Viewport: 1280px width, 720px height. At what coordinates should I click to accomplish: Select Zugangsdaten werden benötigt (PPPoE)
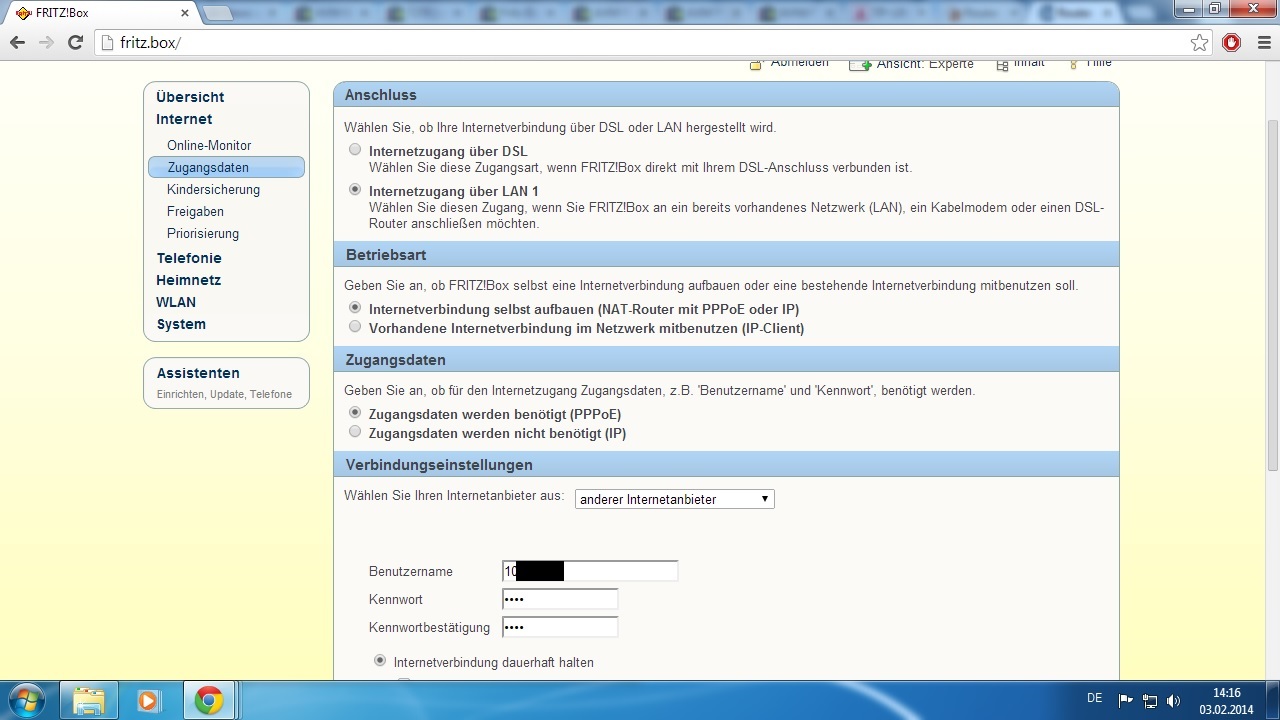(355, 413)
